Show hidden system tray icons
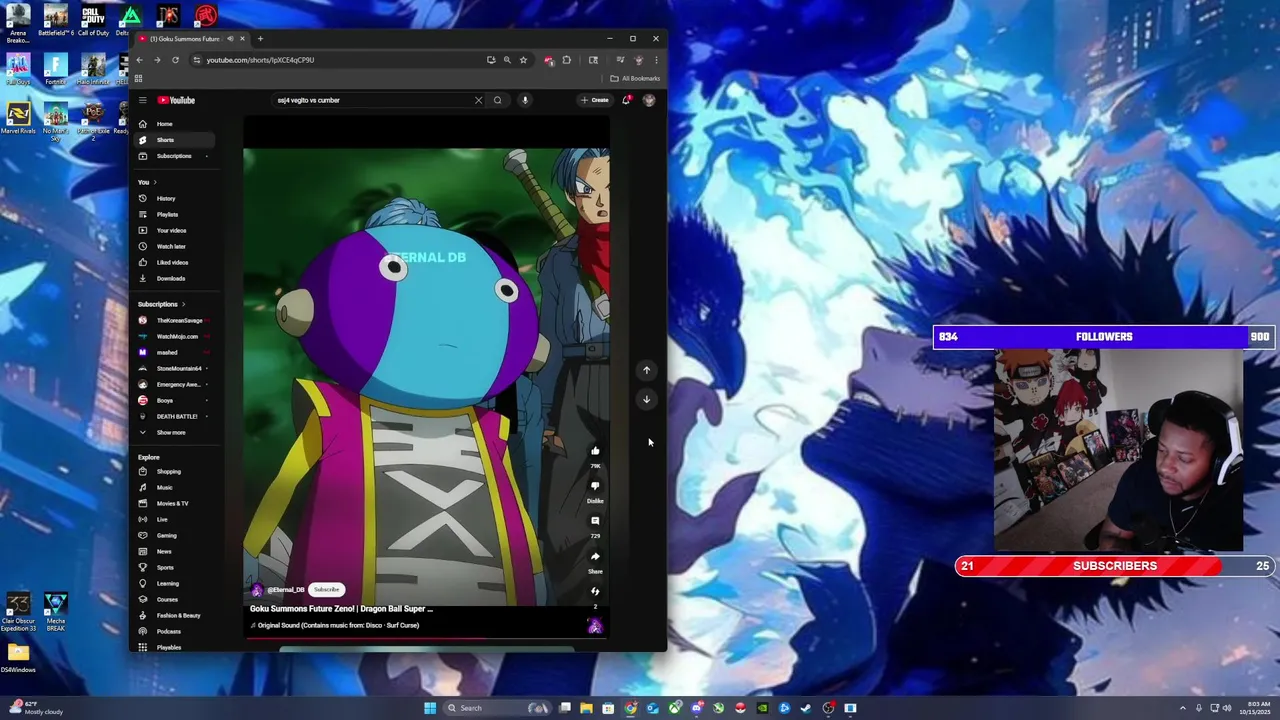1280x720 pixels. [1182, 708]
